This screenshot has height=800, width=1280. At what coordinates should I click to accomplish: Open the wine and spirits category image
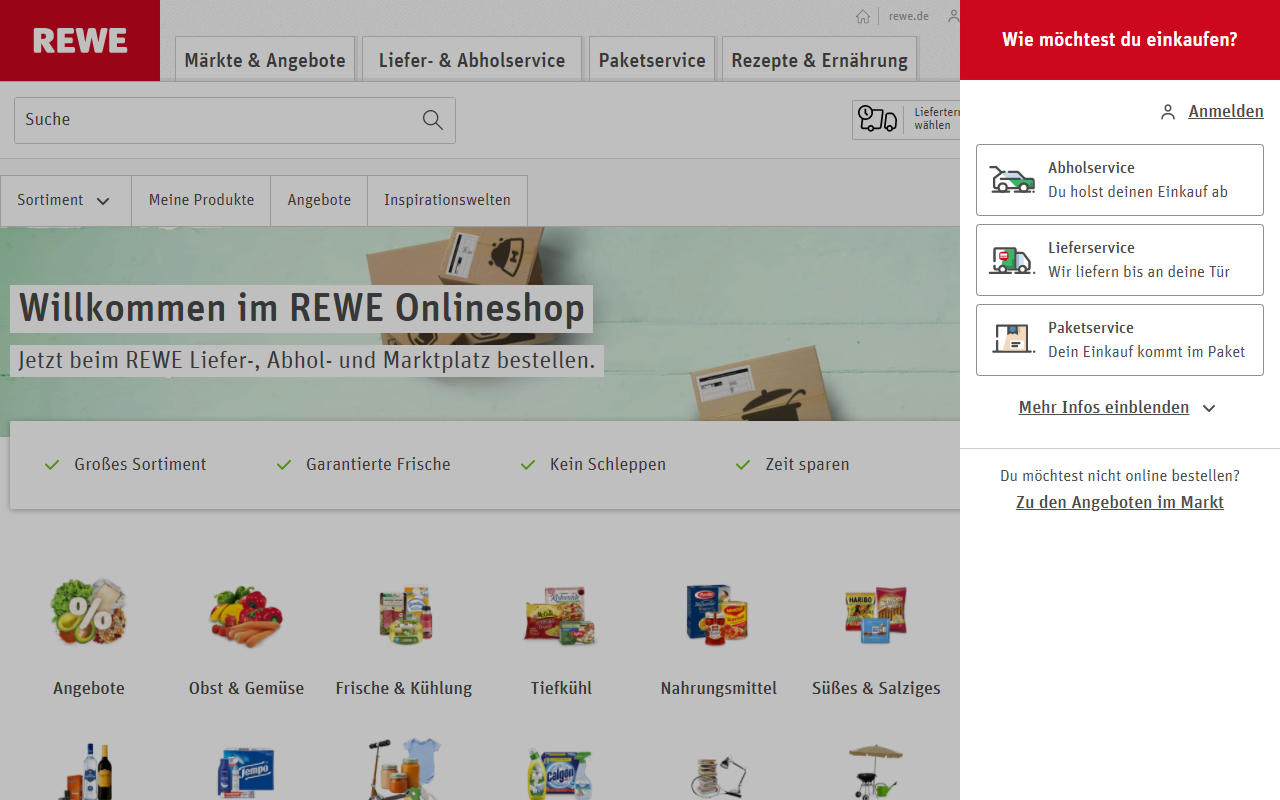89,770
